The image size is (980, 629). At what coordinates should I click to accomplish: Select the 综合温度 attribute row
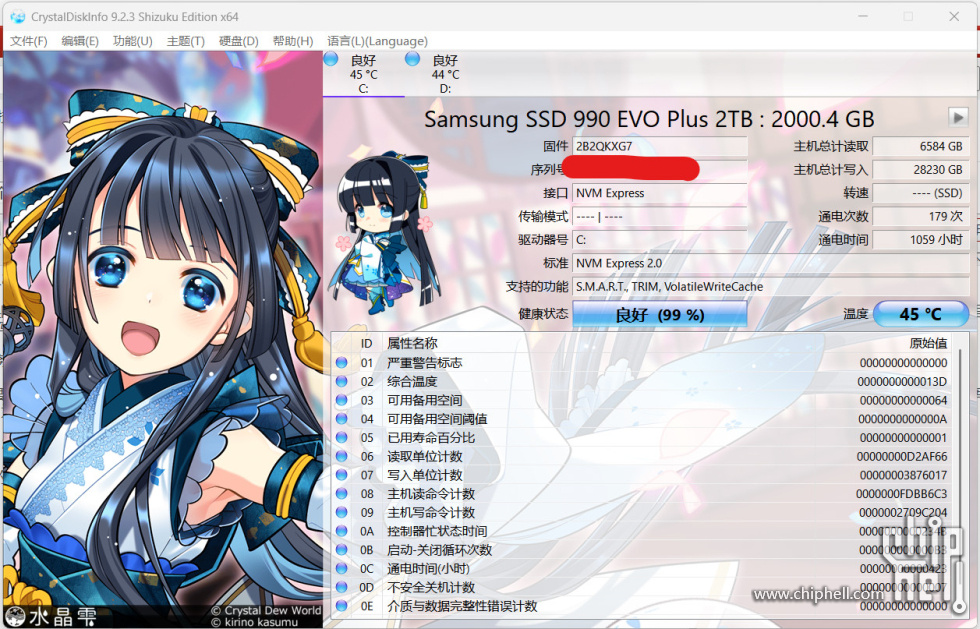click(x=642, y=381)
